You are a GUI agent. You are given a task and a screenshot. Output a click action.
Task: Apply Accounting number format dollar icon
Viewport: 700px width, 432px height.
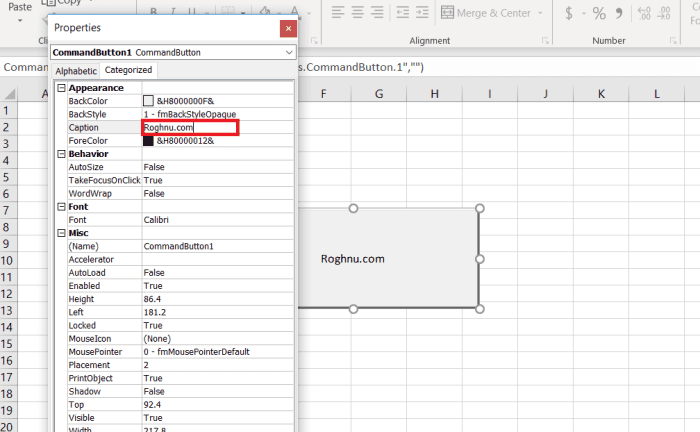[569, 13]
